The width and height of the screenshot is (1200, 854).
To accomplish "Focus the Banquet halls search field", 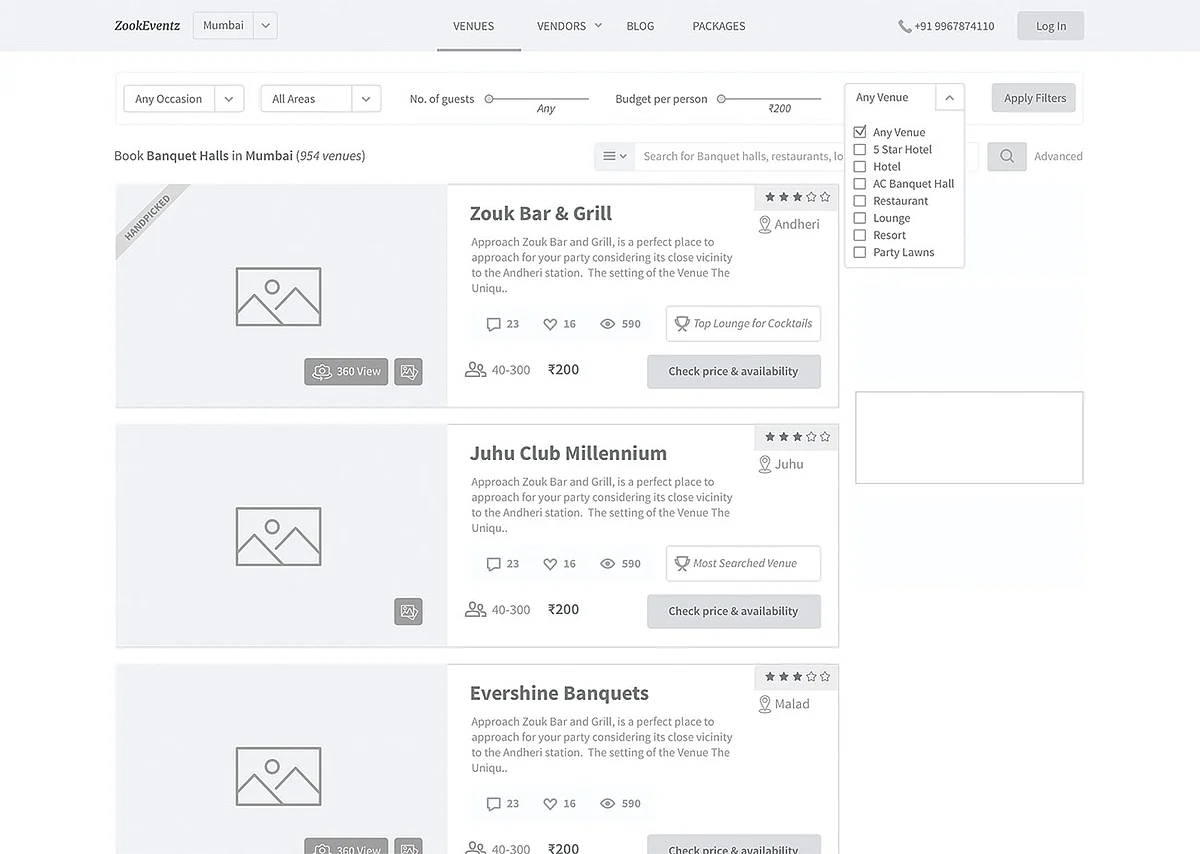I will coord(806,156).
